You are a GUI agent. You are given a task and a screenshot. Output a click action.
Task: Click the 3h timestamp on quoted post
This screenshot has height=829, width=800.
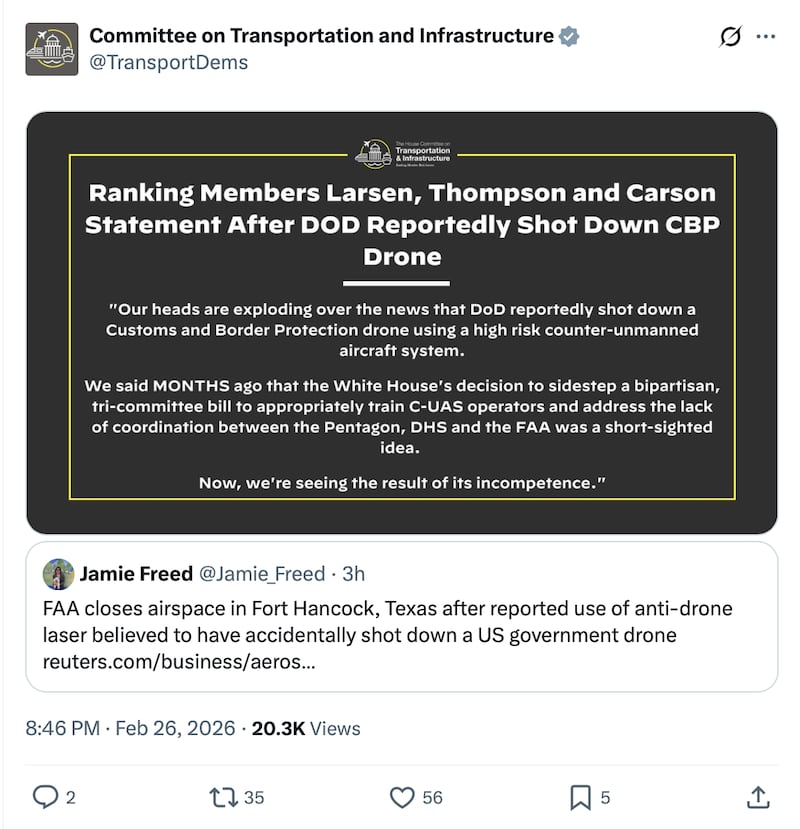tap(353, 574)
